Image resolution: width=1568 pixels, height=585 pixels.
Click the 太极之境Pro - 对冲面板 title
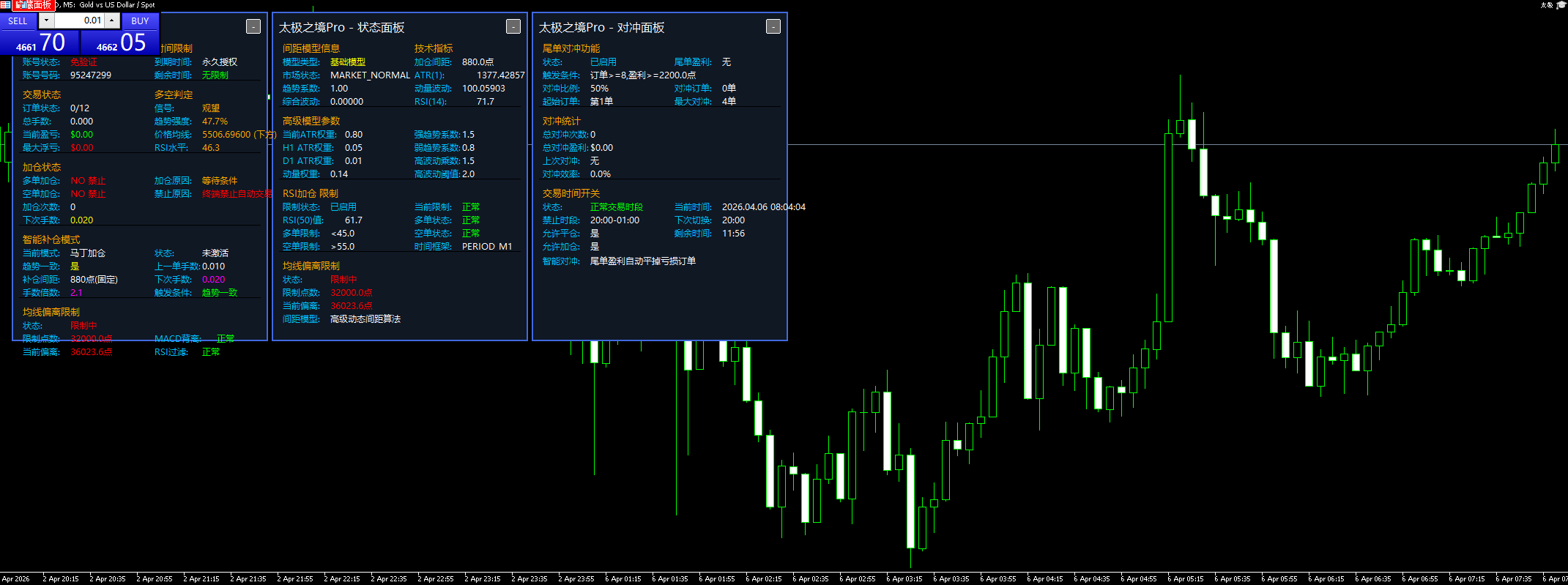(601, 28)
